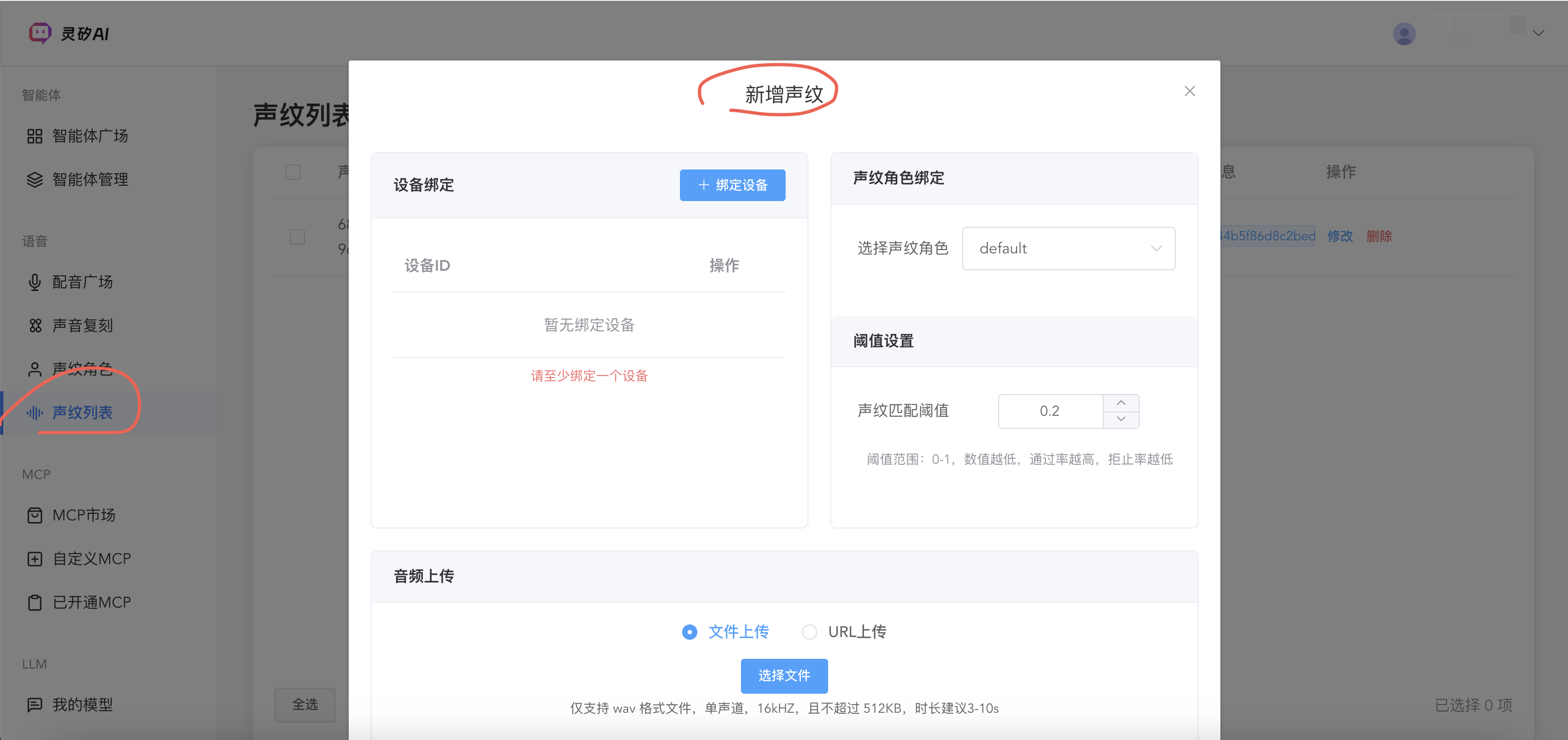This screenshot has width=1568, height=740.
Task: Open the account menu chevron
Action: tap(1538, 33)
